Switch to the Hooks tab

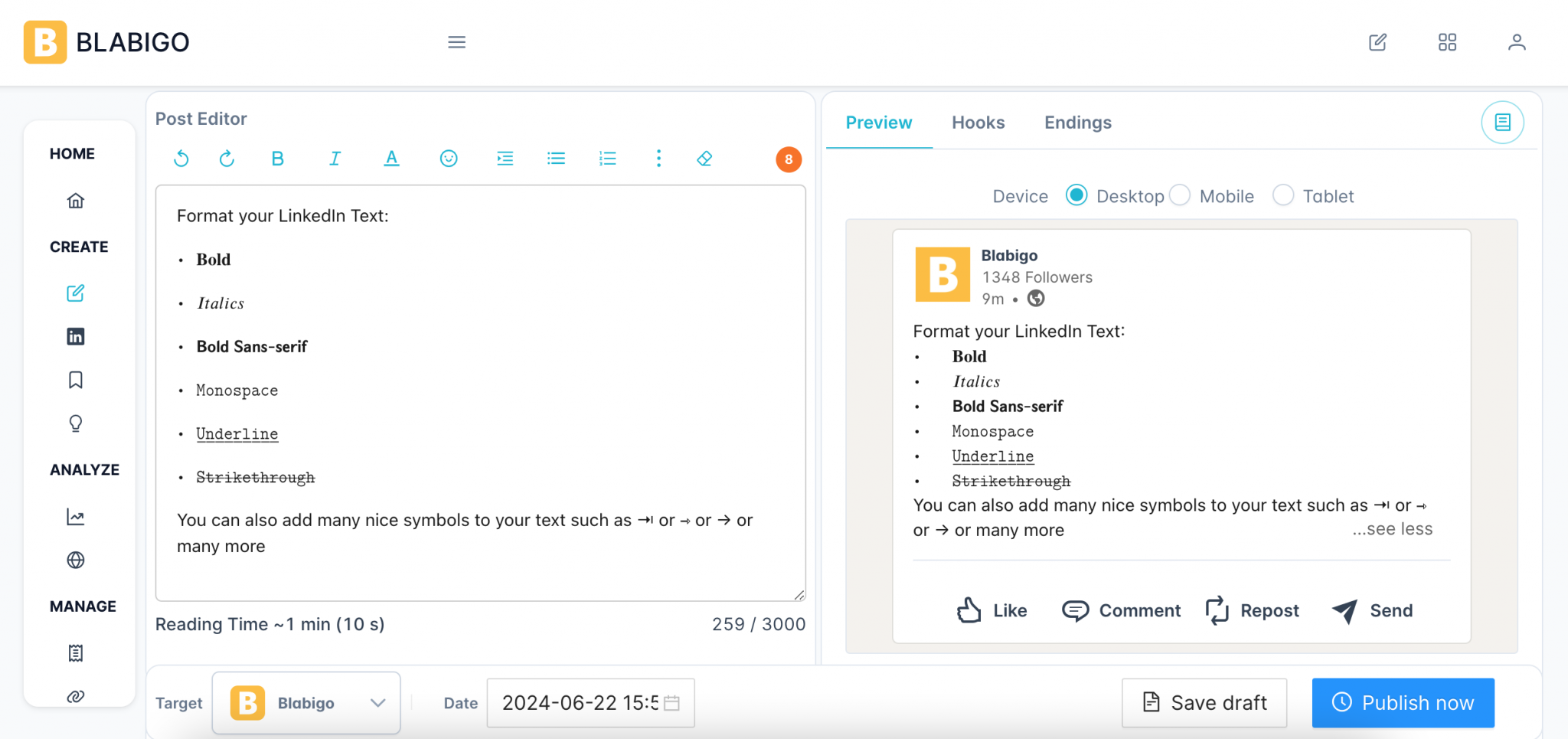tap(978, 123)
